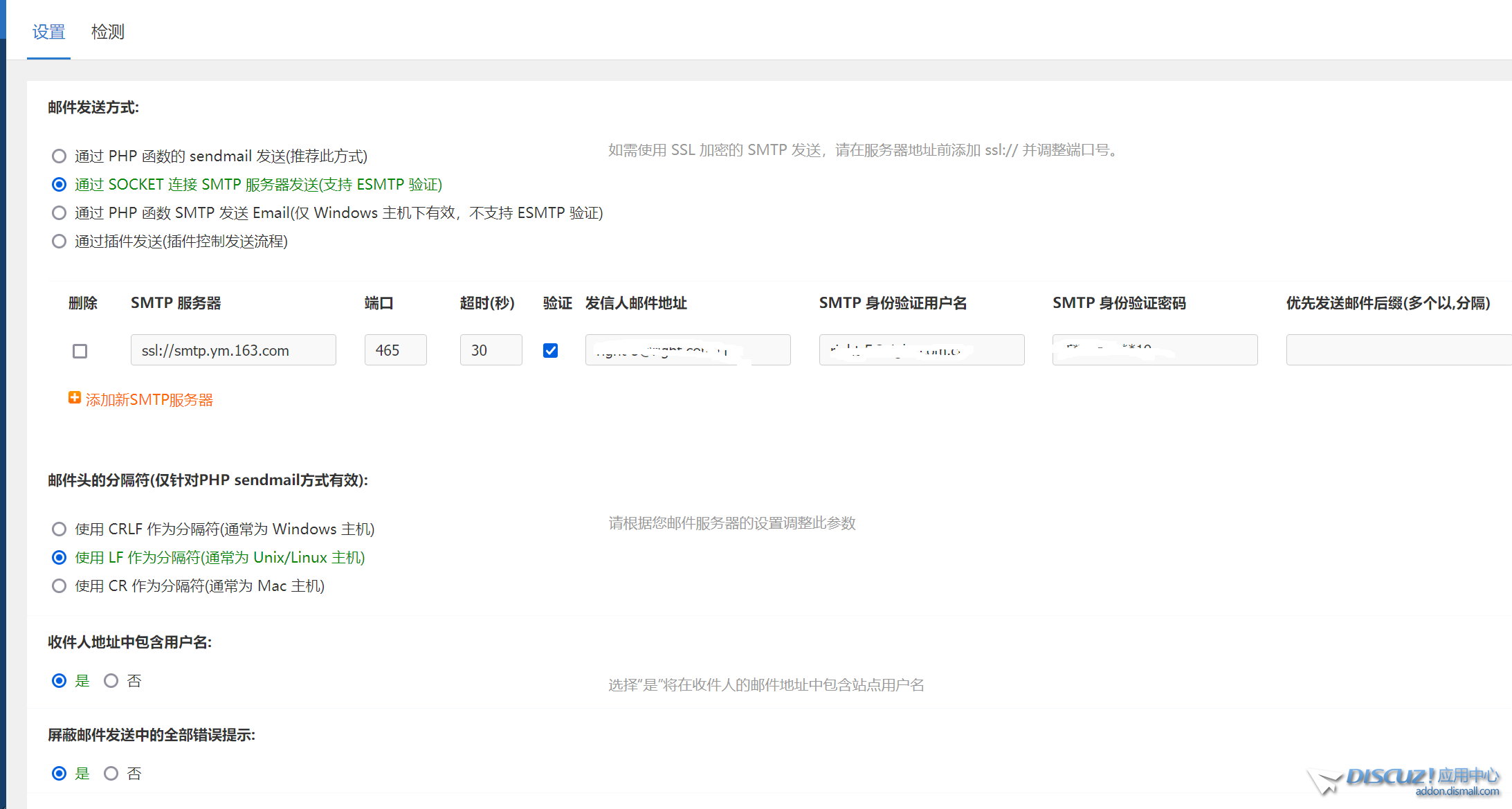1512x809 pixels.
Task: Select 否 for 收件人地址中包含用户名
Action: (111, 680)
